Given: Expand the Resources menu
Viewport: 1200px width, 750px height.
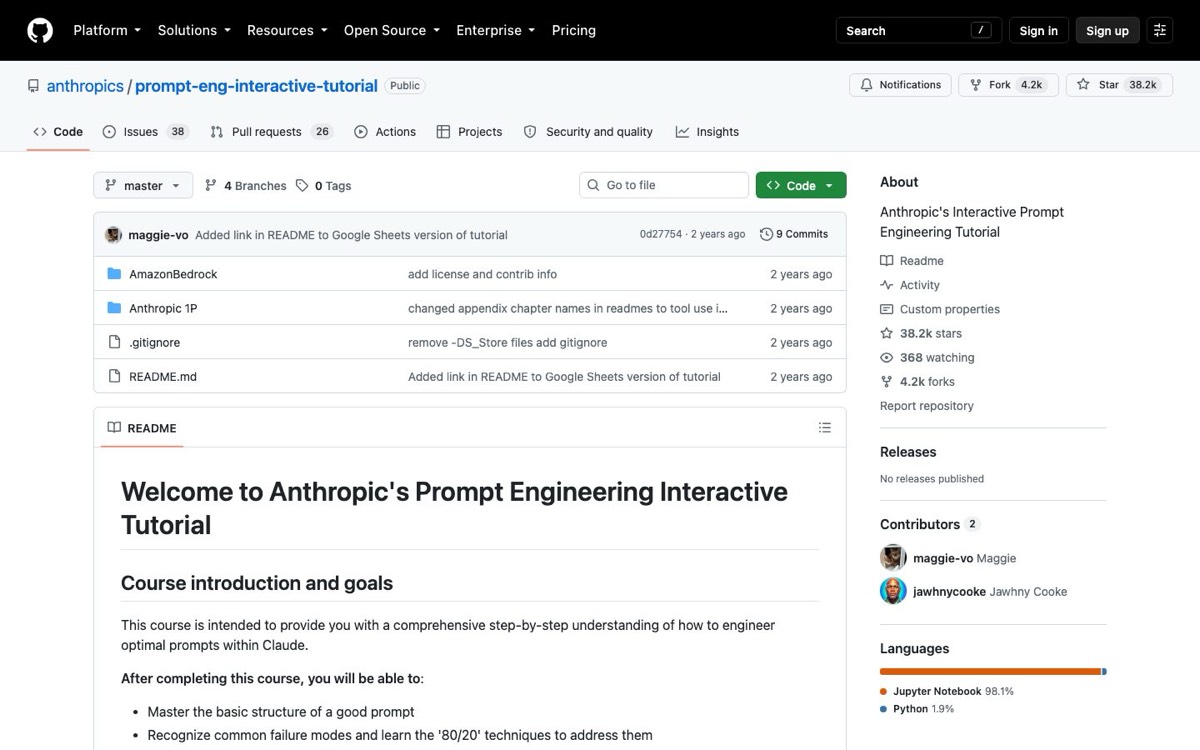Looking at the screenshot, I should point(287,31).
